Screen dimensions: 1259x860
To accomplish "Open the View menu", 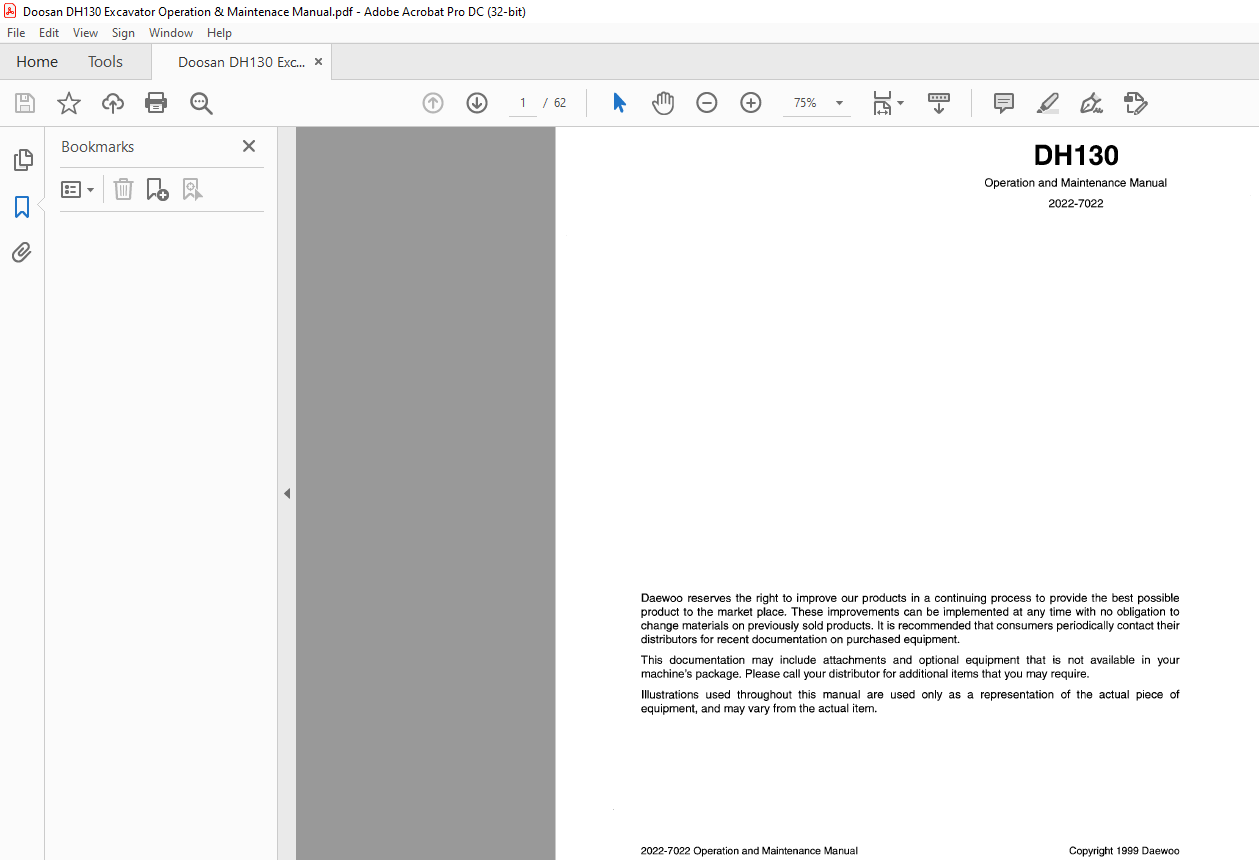I will pyautogui.click(x=85, y=33).
